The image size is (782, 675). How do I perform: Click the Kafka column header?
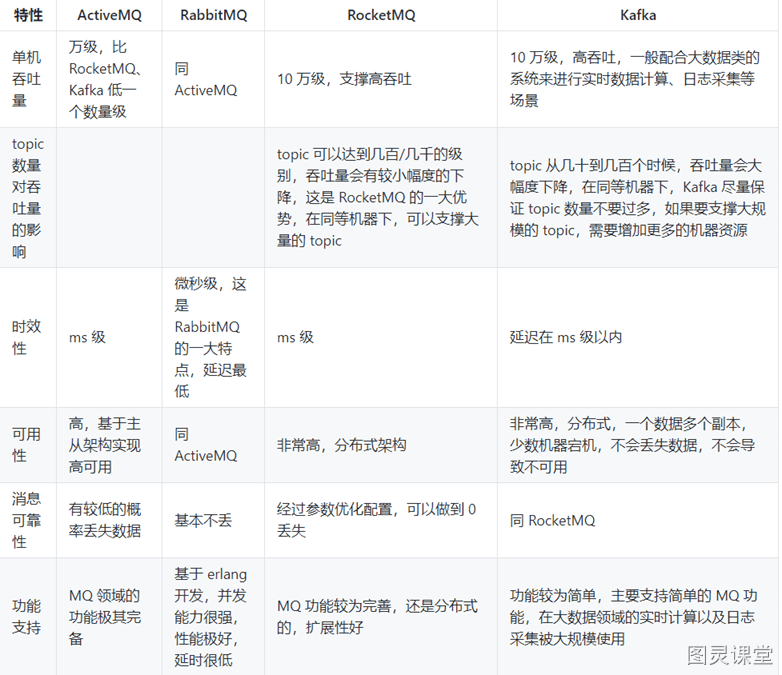(638, 15)
